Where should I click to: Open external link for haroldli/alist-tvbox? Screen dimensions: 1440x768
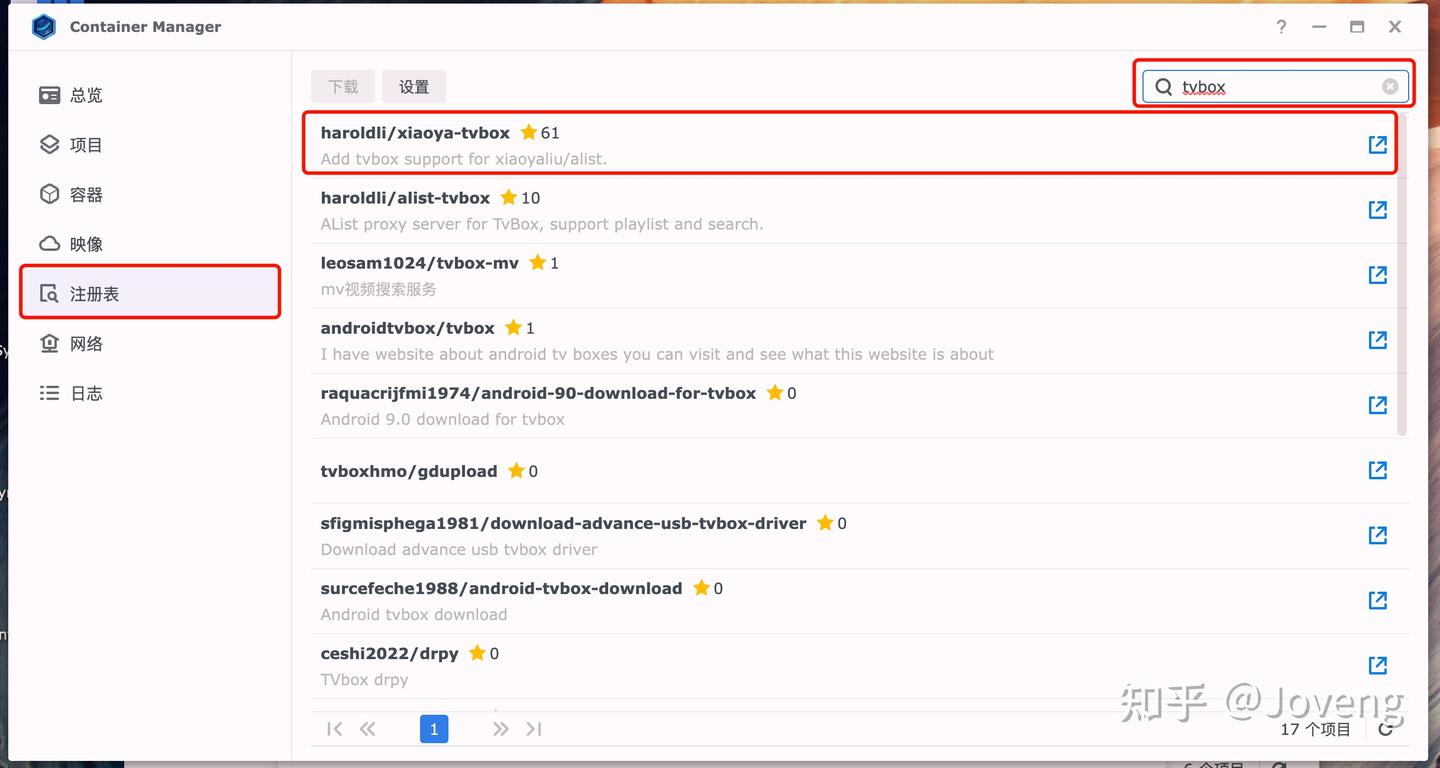[1378, 210]
